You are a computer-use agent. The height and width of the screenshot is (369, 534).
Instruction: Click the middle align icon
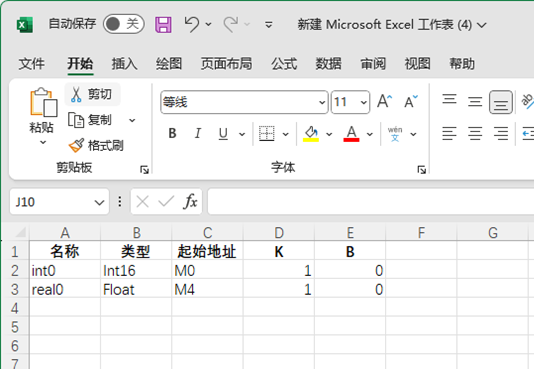[475, 101]
